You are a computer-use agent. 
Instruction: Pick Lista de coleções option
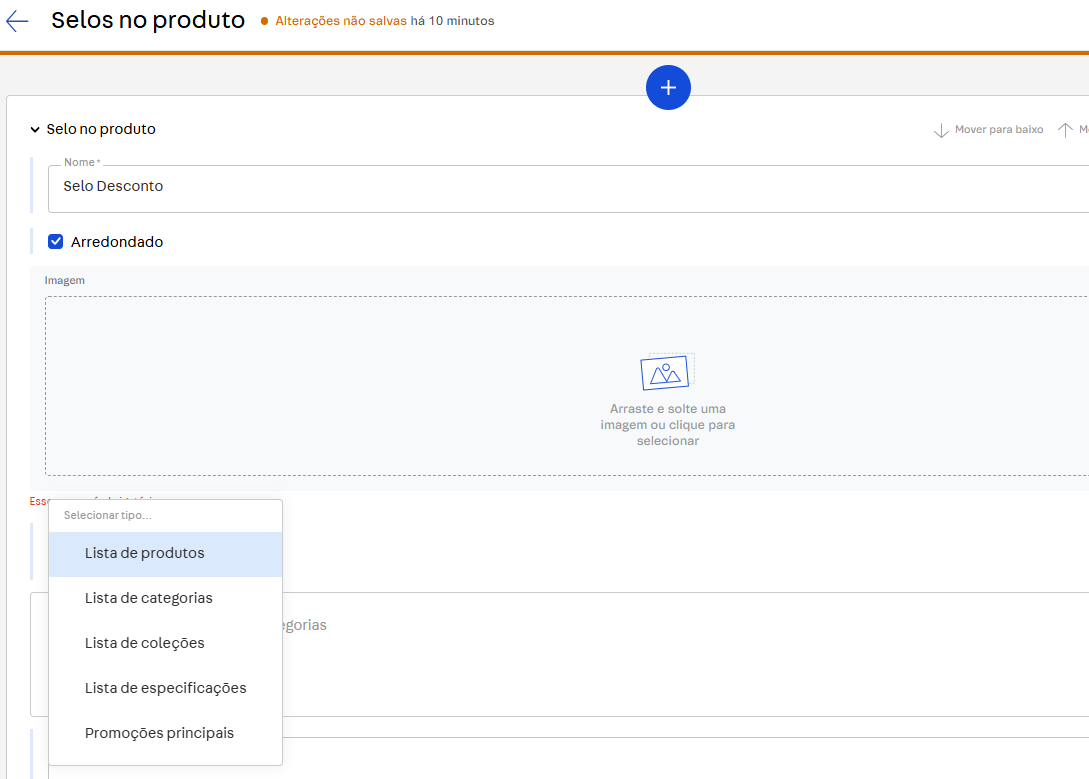(x=145, y=643)
